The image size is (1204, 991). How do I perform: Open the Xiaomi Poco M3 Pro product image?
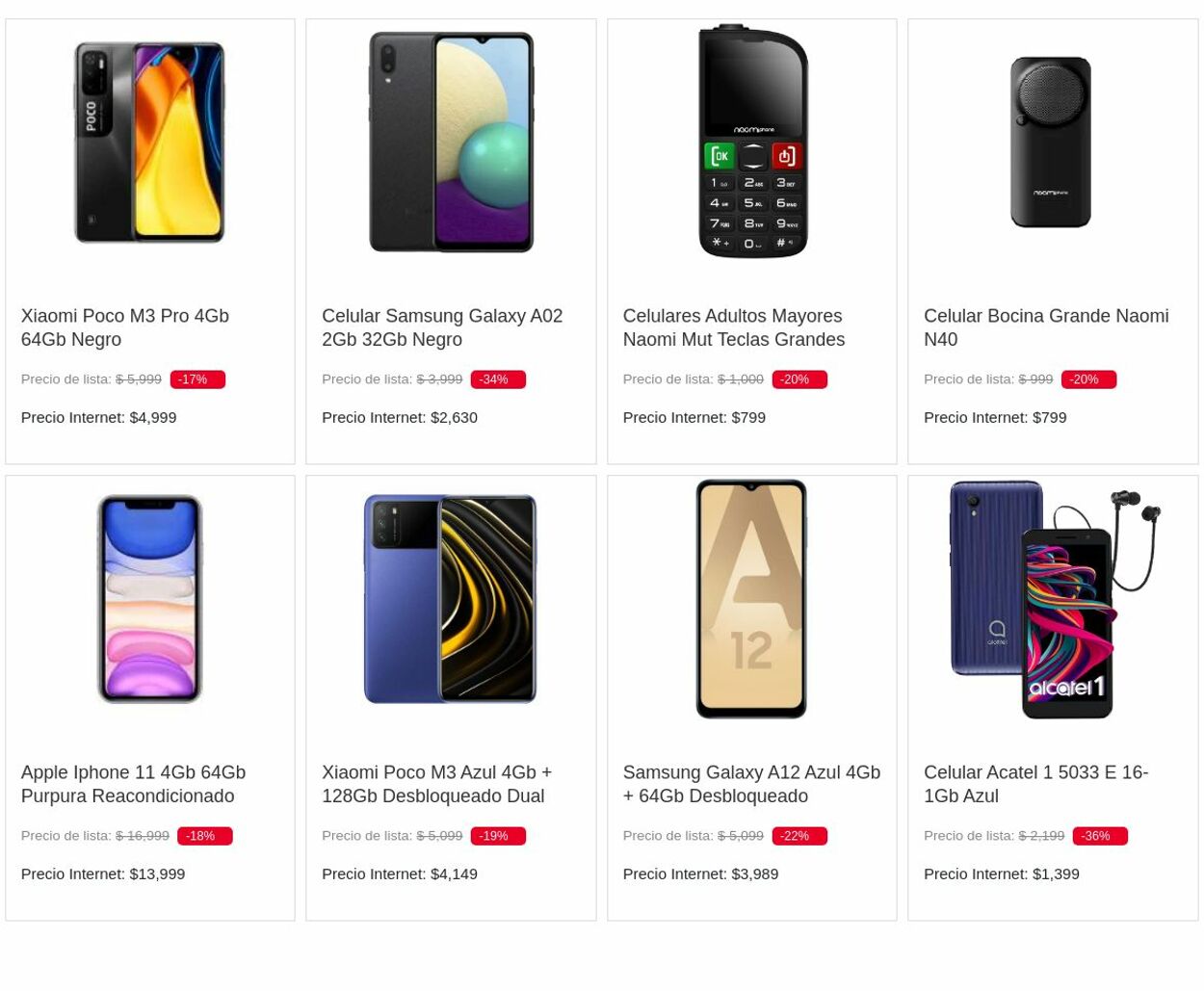coord(149,142)
